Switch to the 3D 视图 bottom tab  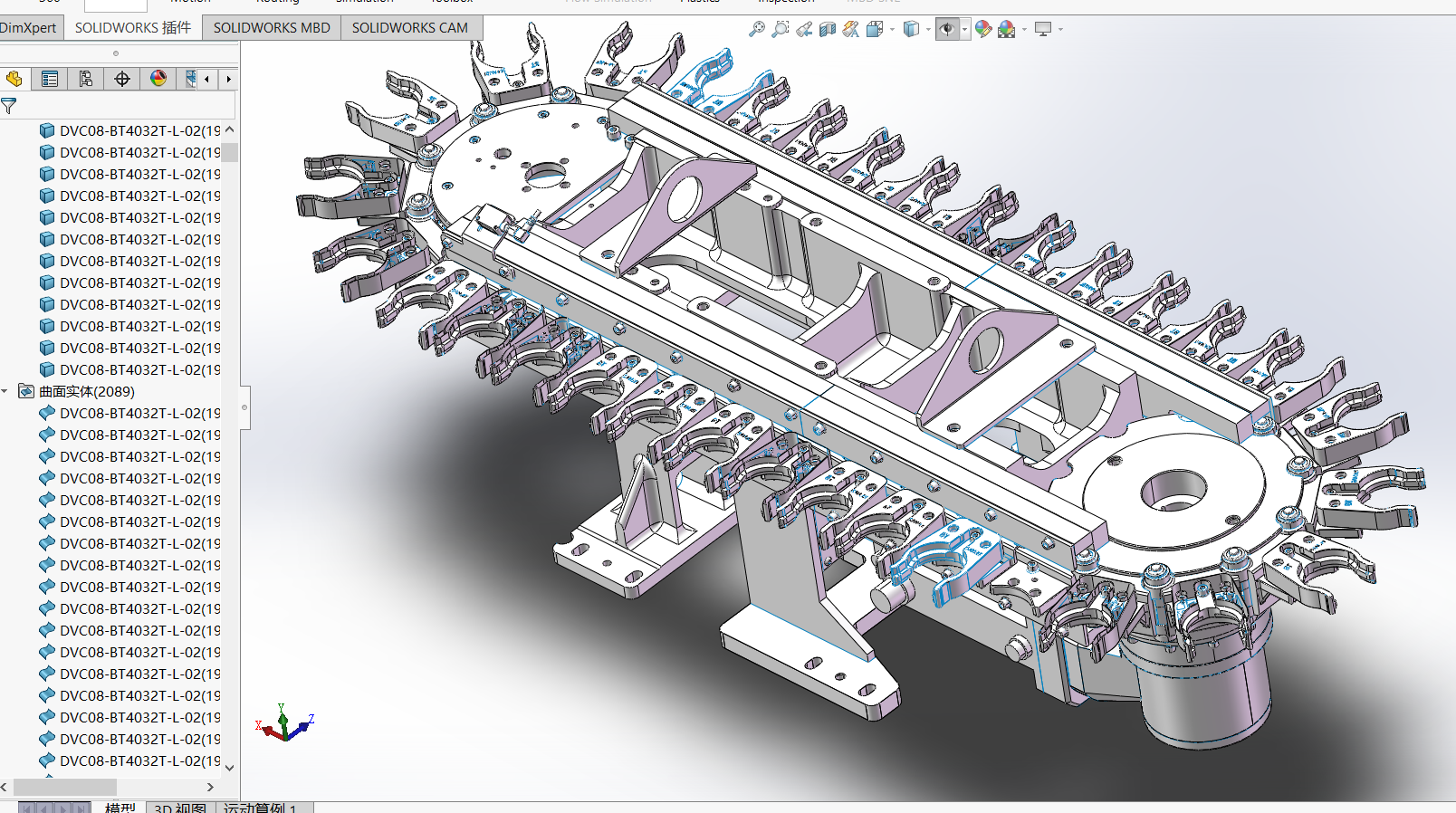[180, 808]
